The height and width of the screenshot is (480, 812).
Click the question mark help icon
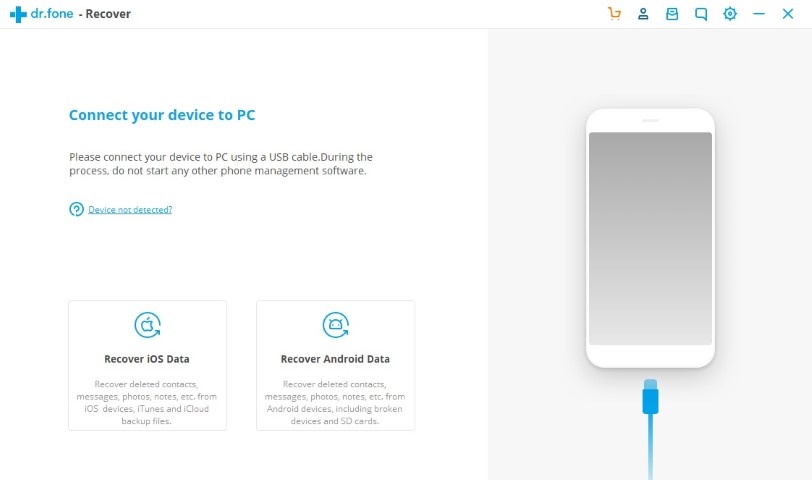point(76,209)
